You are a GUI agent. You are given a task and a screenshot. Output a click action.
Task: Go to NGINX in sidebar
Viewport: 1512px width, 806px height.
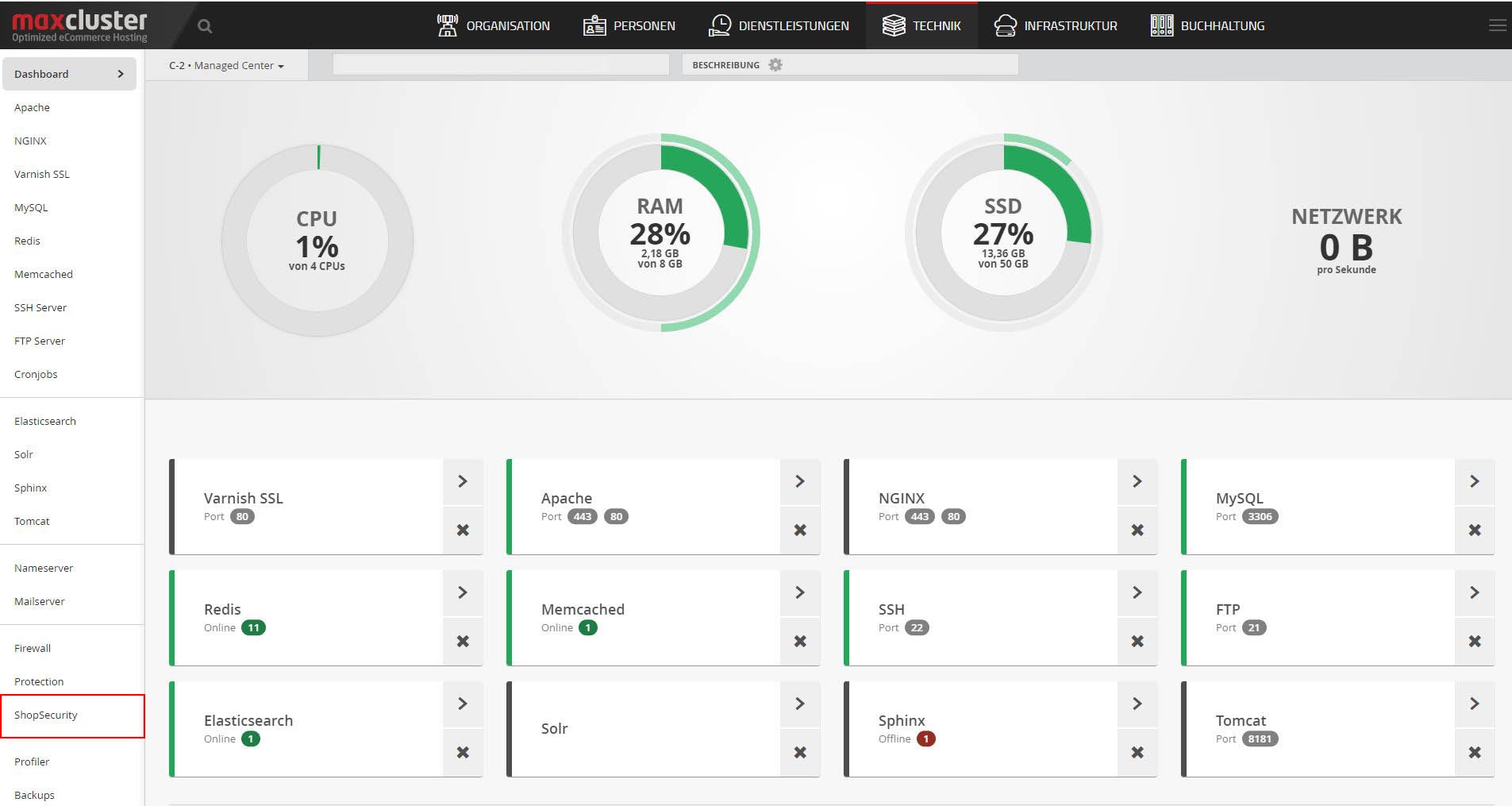pos(30,141)
